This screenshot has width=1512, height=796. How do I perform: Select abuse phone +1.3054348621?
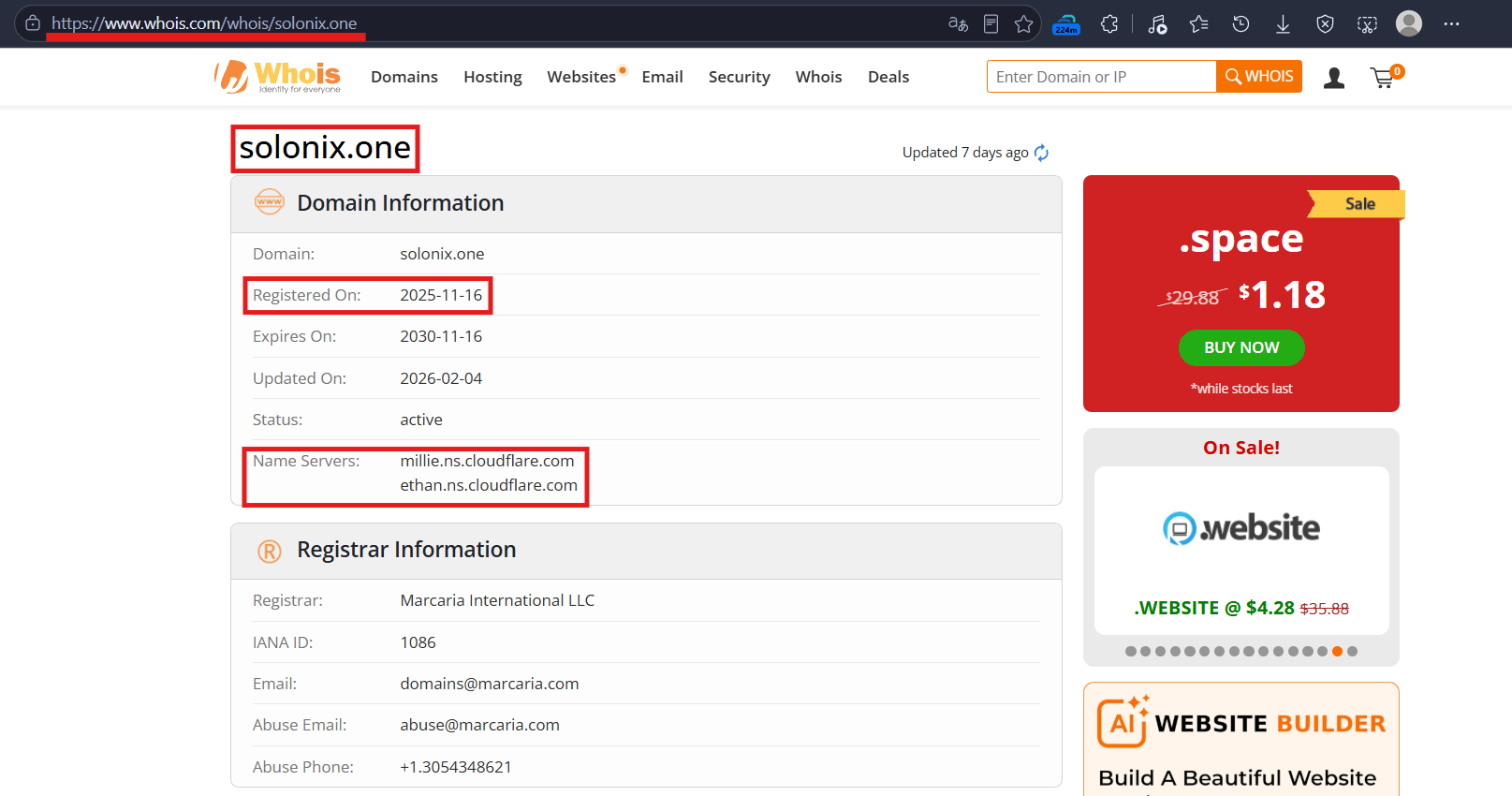[456, 767]
